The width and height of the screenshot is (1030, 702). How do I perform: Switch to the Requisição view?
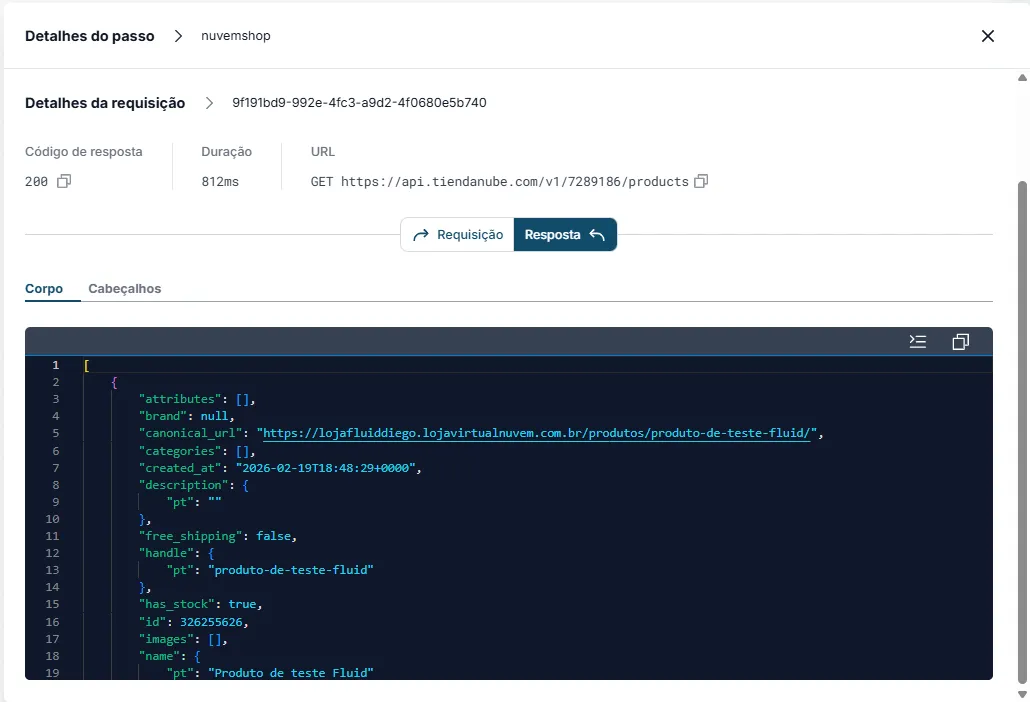click(x=457, y=234)
